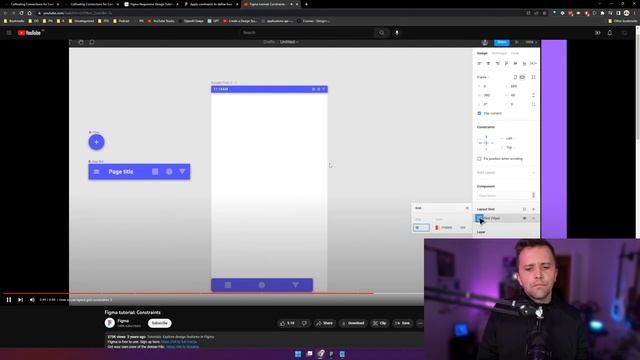Add a new Layout Grid

pyautogui.click(x=533, y=209)
